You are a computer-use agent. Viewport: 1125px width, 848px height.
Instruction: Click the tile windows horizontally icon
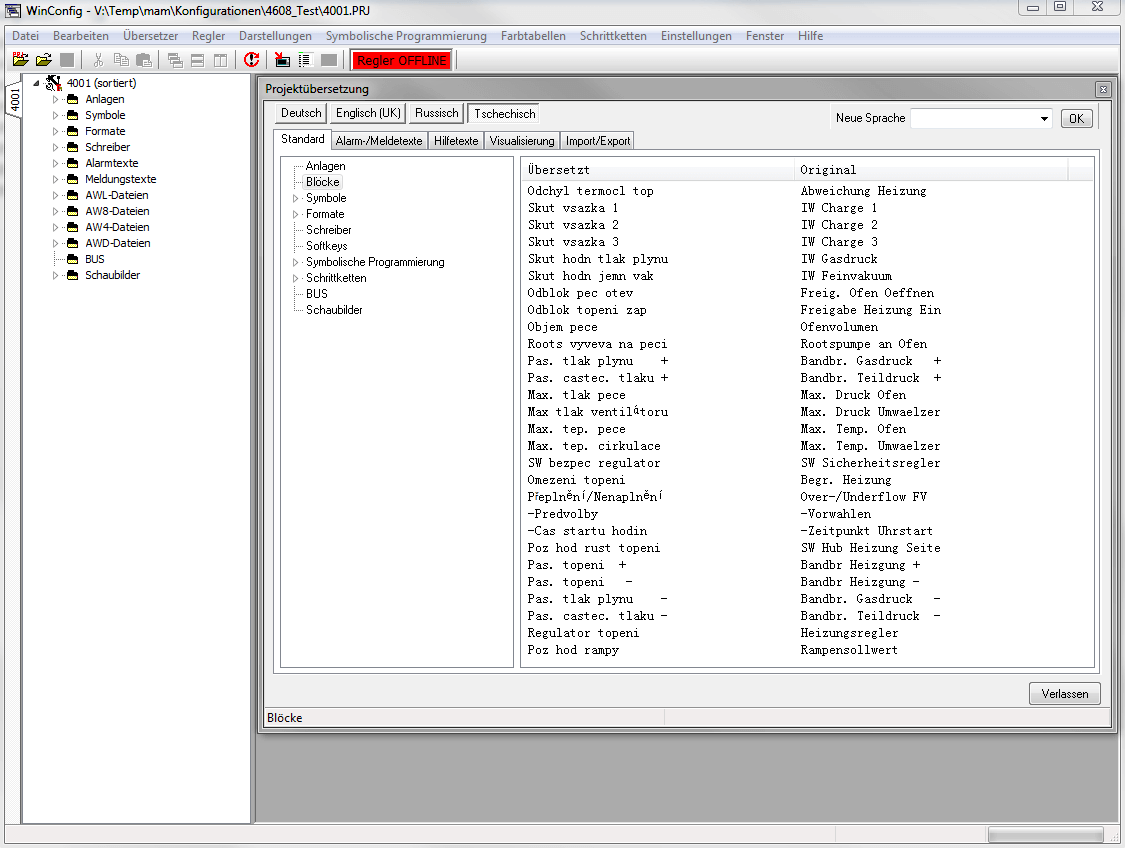pyautogui.click(x=197, y=60)
